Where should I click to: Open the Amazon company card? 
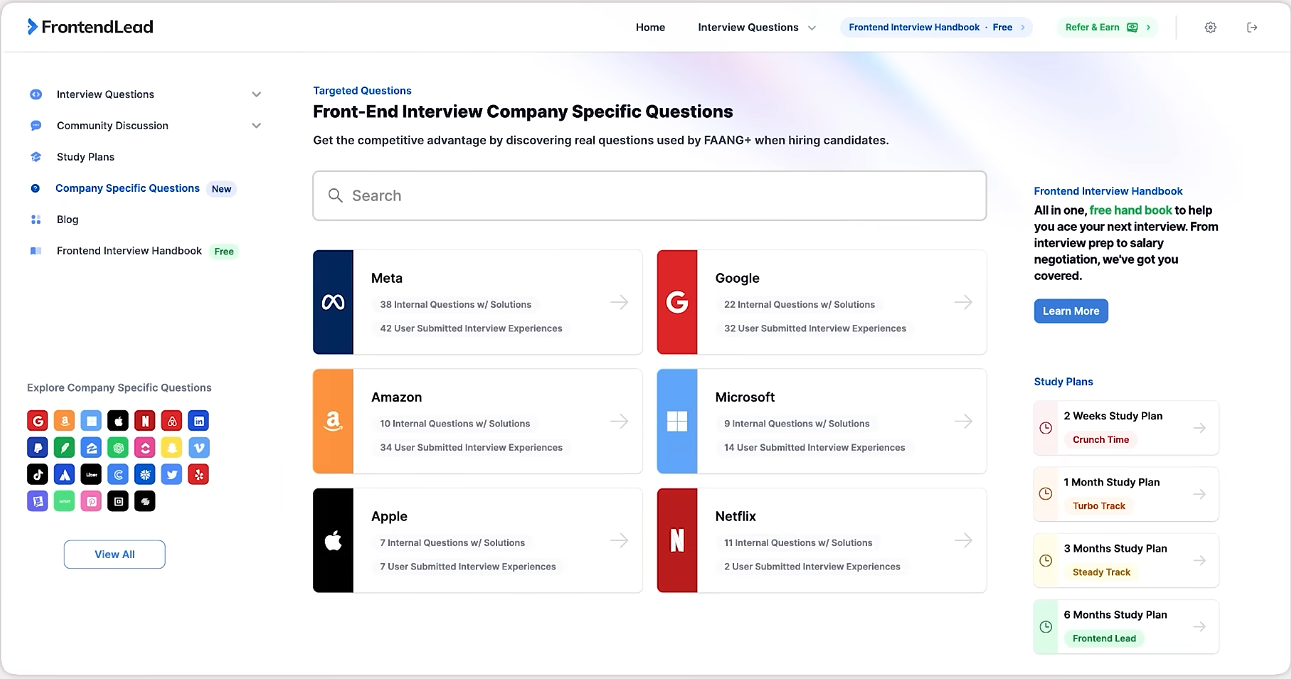[477, 421]
